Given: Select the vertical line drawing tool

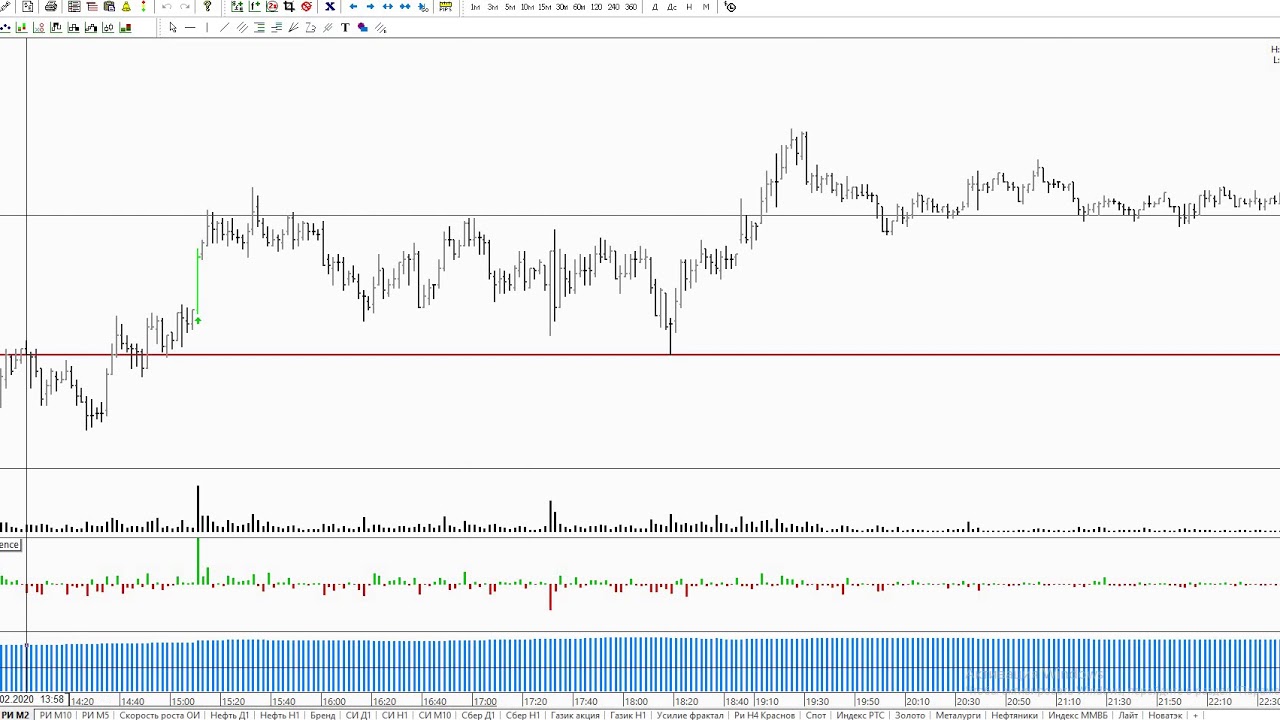Looking at the screenshot, I should (207, 27).
